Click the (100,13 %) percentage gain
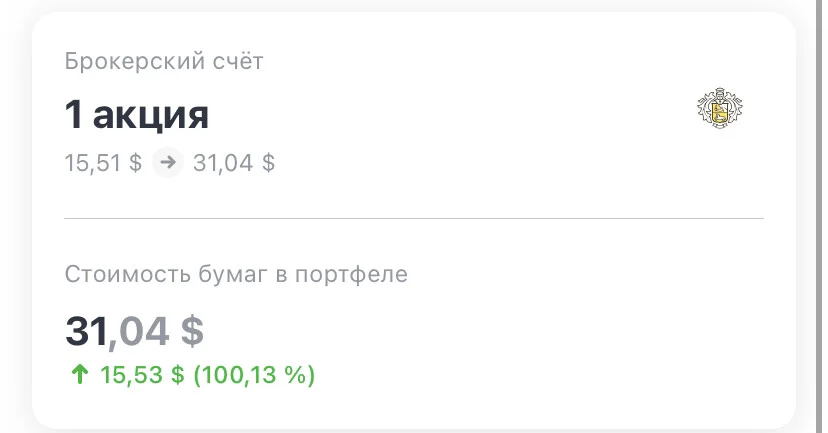This screenshot has width=828, height=433. pyautogui.click(x=255, y=375)
